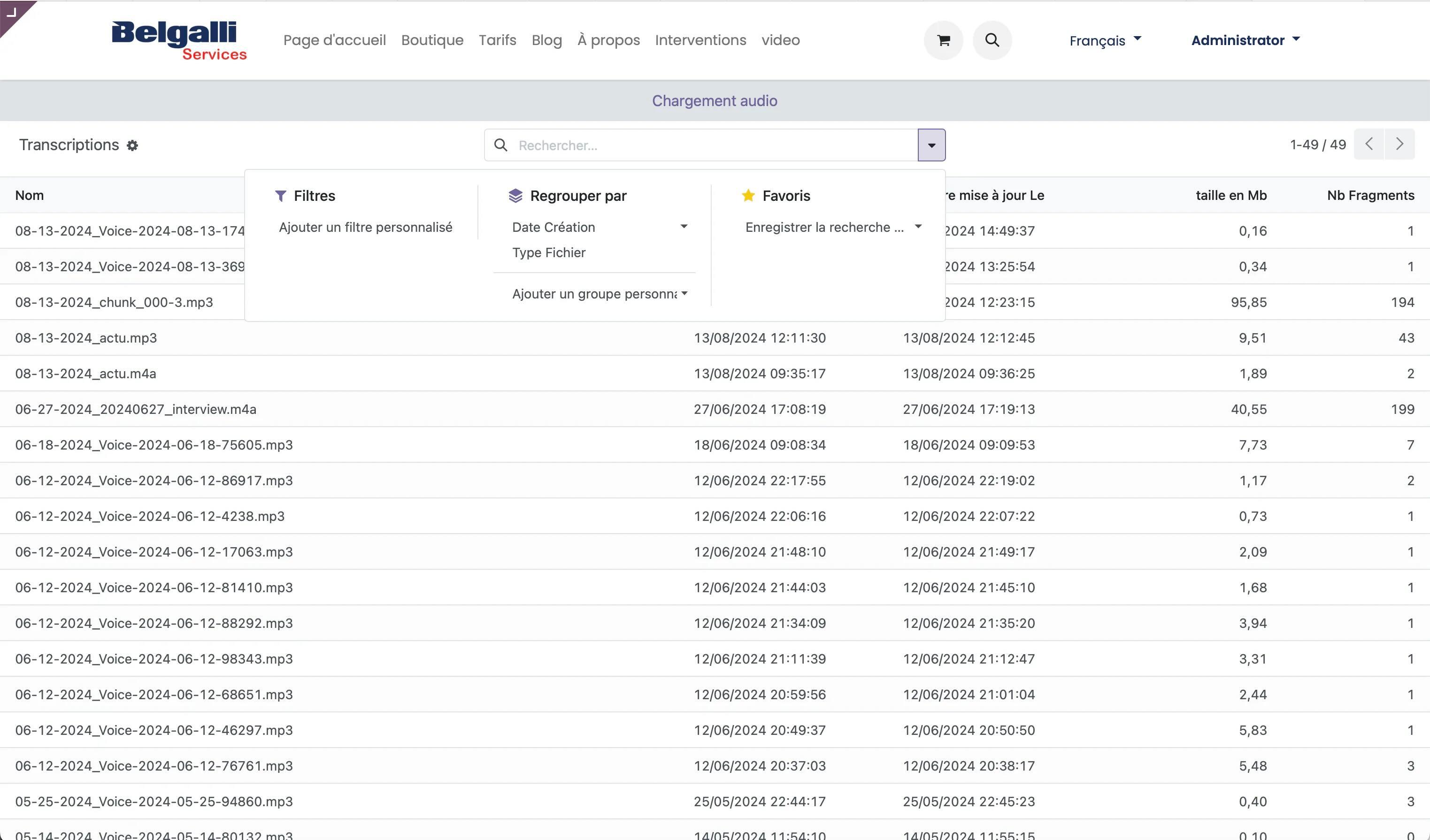The width and height of the screenshot is (1430, 840).
Task: Open row 06-12-2024_Voice-2024-06-12-81410.mp3
Action: click(715, 588)
